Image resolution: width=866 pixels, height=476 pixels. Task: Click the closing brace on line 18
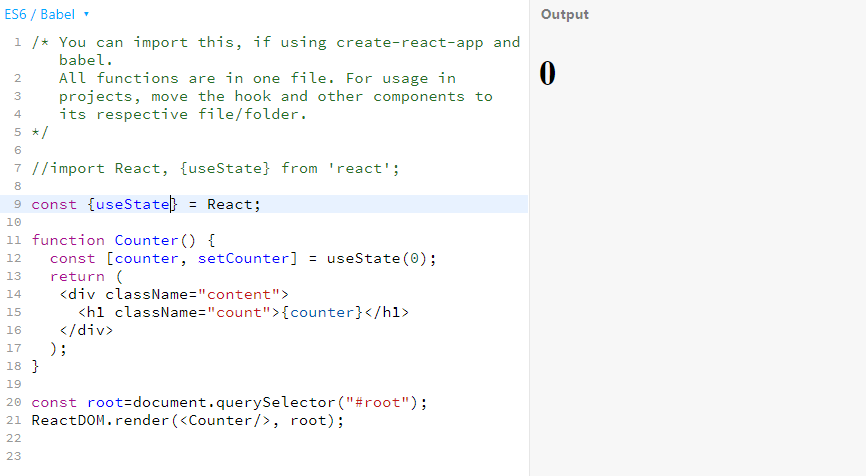click(x=35, y=366)
